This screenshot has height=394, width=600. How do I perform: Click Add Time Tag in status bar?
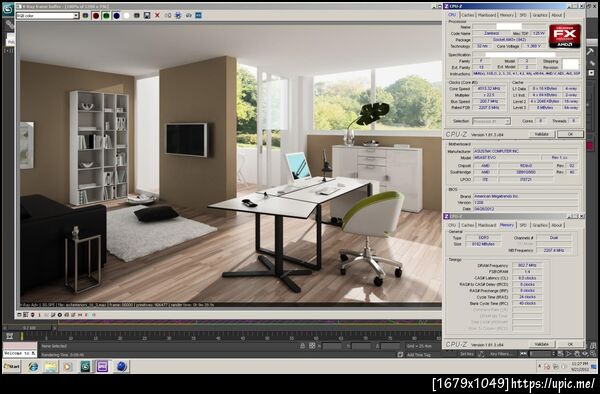tap(419, 355)
